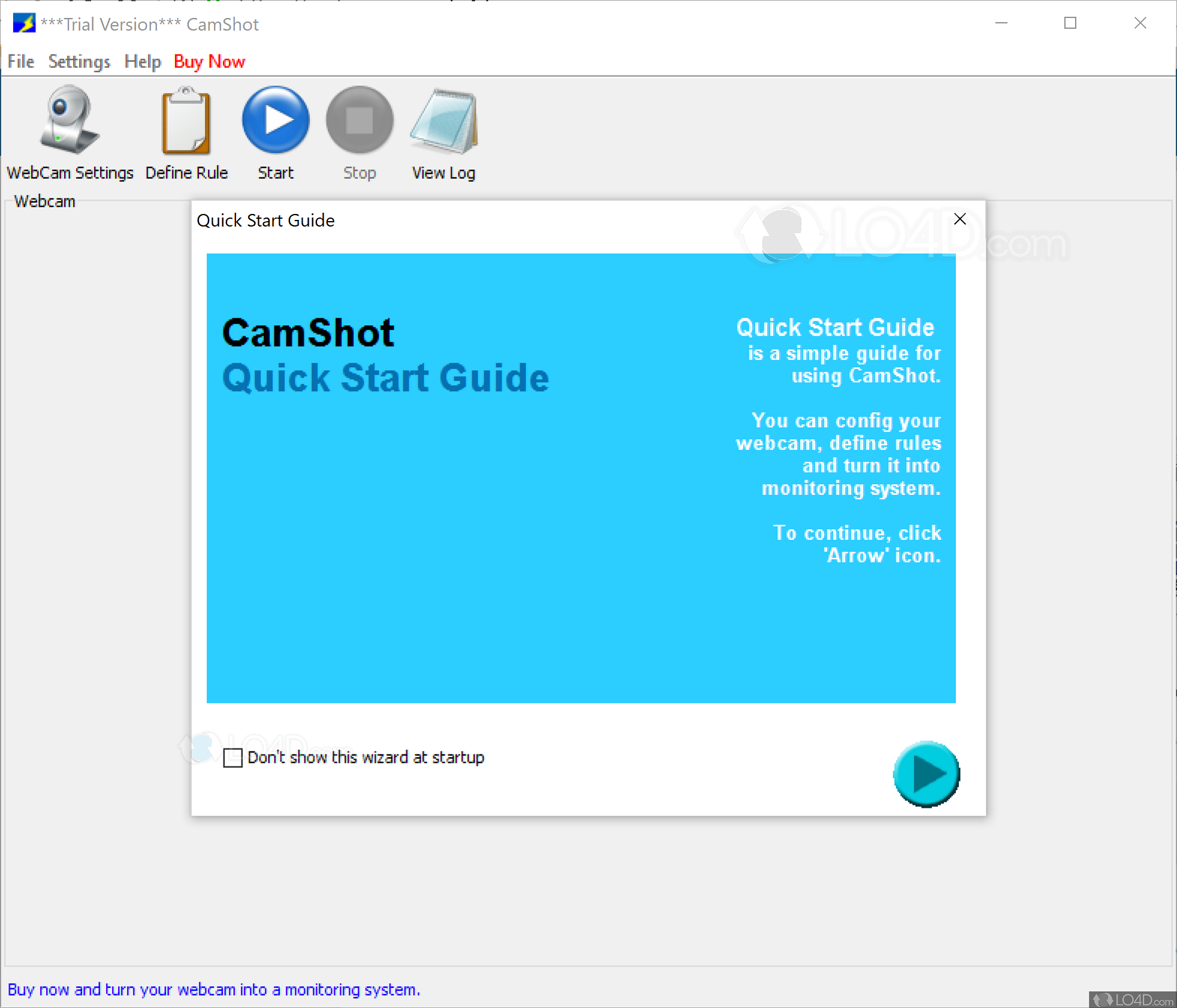Click the teal Arrow icon to continue
Screen dimensions: 1177x1008
tap(926, 774)
